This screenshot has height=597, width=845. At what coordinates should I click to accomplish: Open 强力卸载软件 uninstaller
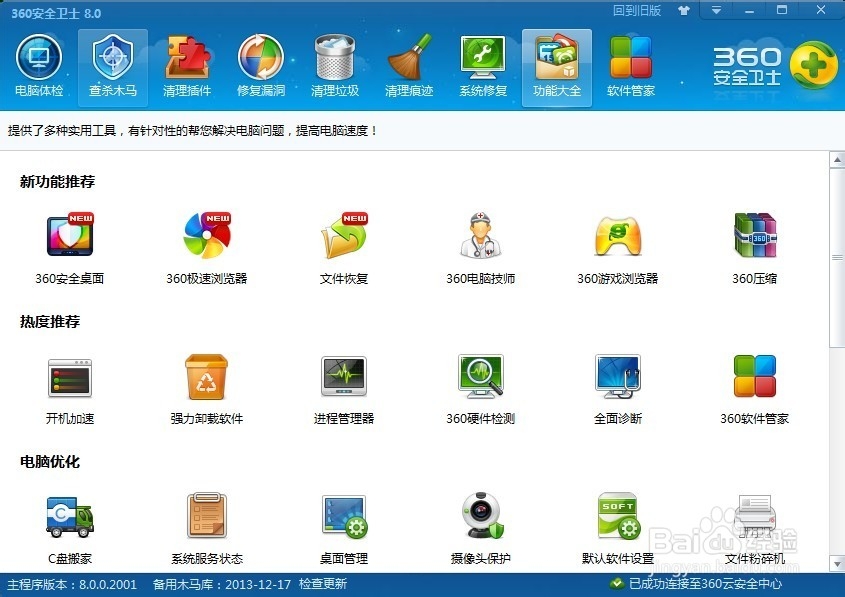point(206,383)
